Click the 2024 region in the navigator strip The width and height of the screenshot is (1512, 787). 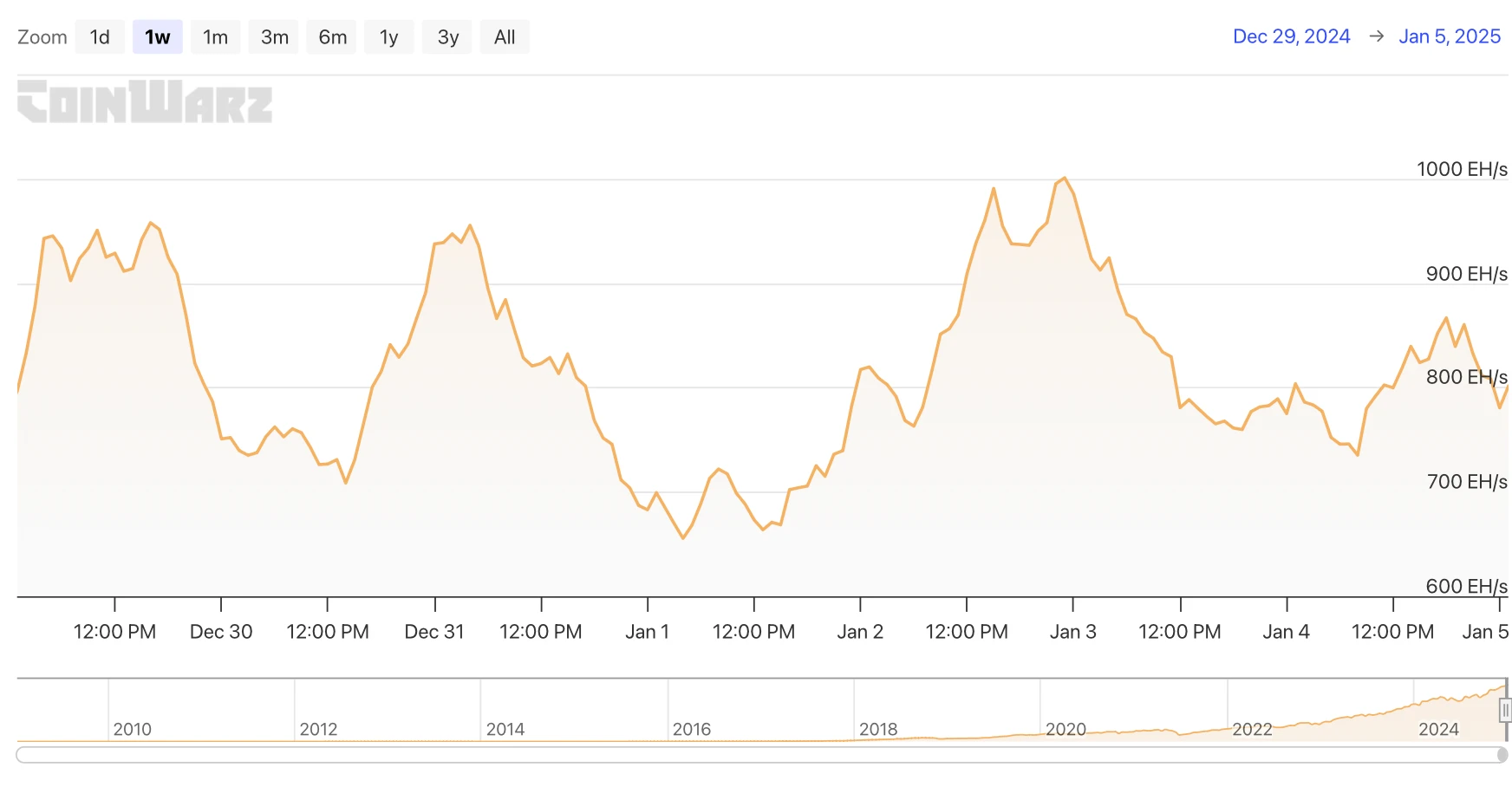[1439, 729]
